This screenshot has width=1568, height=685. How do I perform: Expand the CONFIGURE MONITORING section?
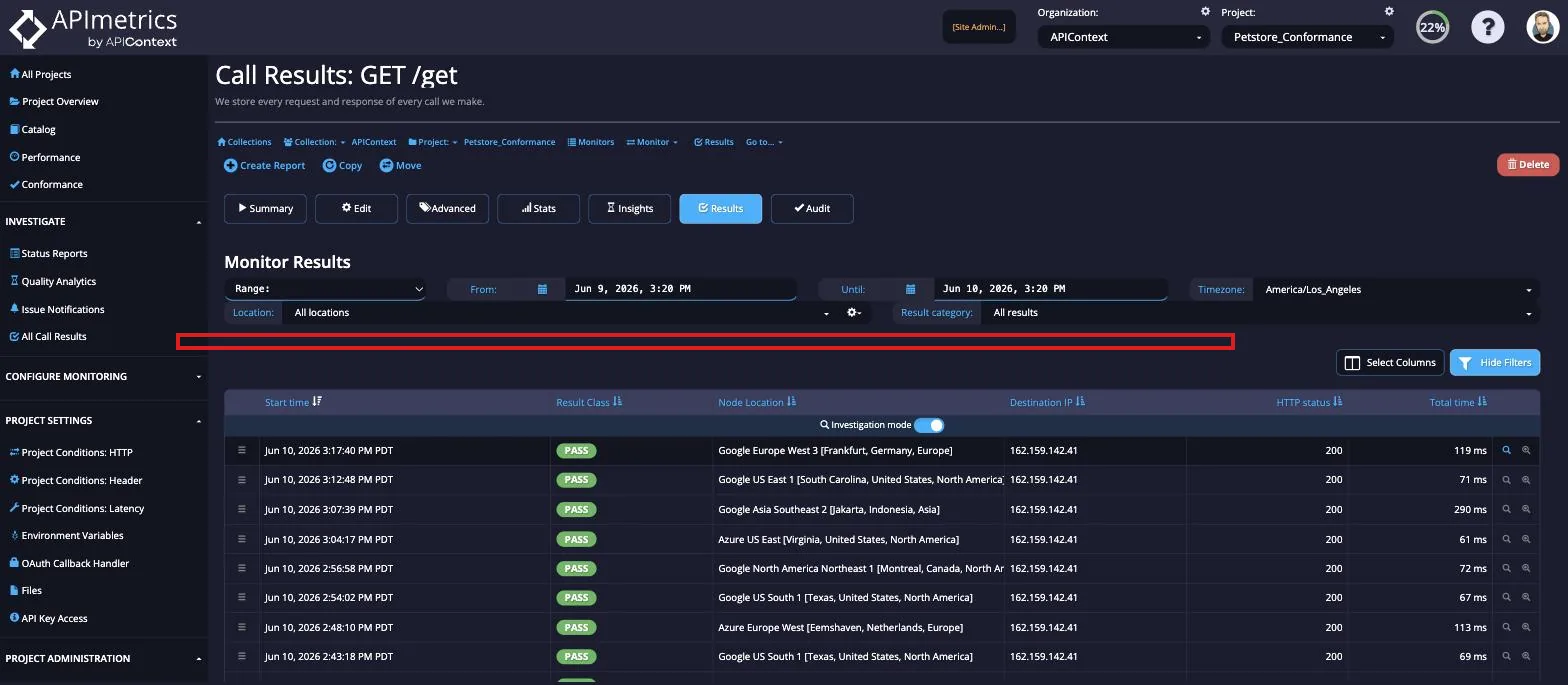coord(102,376)
